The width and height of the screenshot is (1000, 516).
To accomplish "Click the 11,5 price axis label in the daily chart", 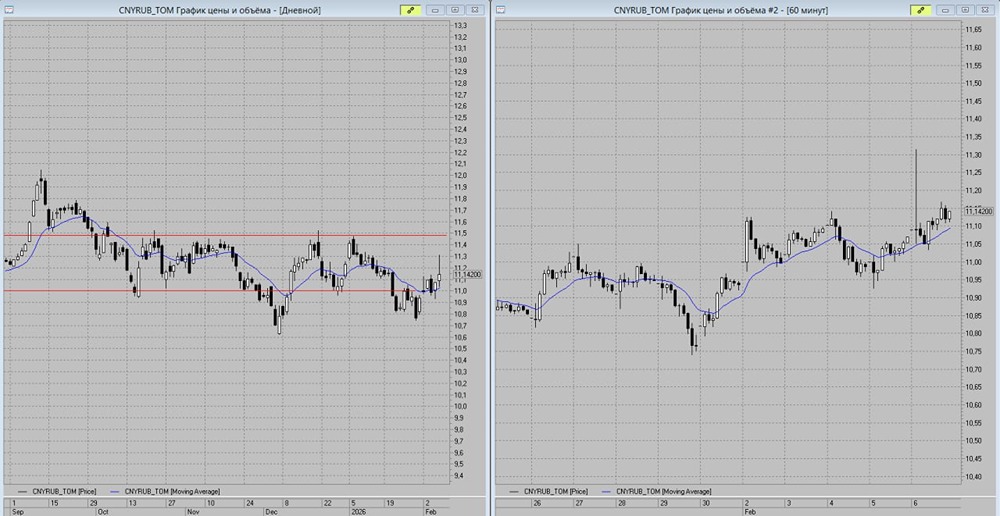I will 460,233.
